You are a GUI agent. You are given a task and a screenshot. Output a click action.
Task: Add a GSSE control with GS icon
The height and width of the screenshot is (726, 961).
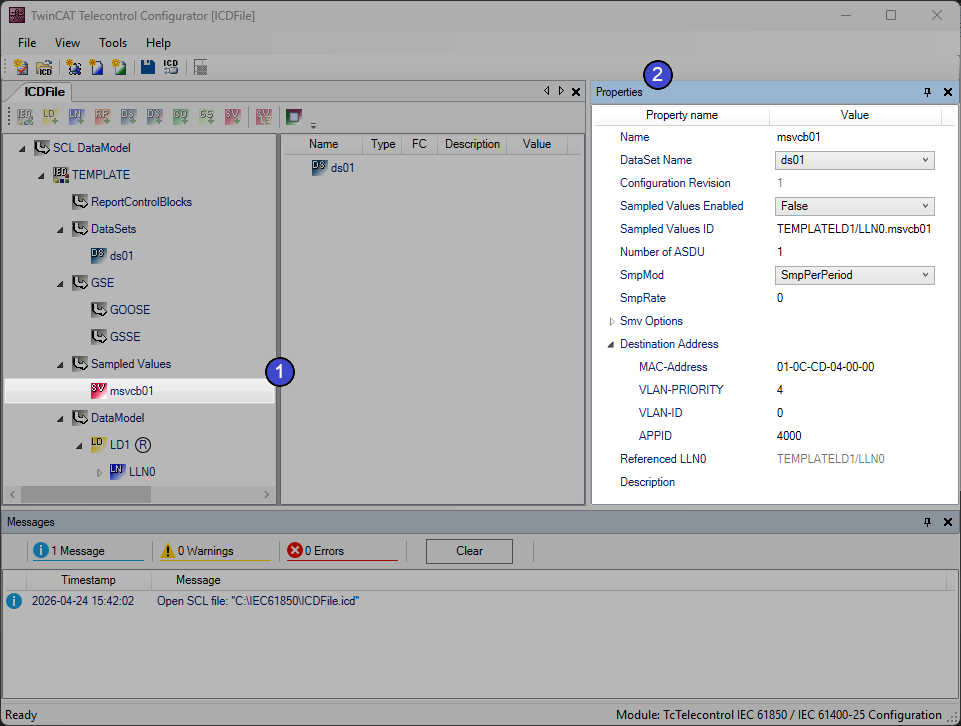tap(207, 116)
